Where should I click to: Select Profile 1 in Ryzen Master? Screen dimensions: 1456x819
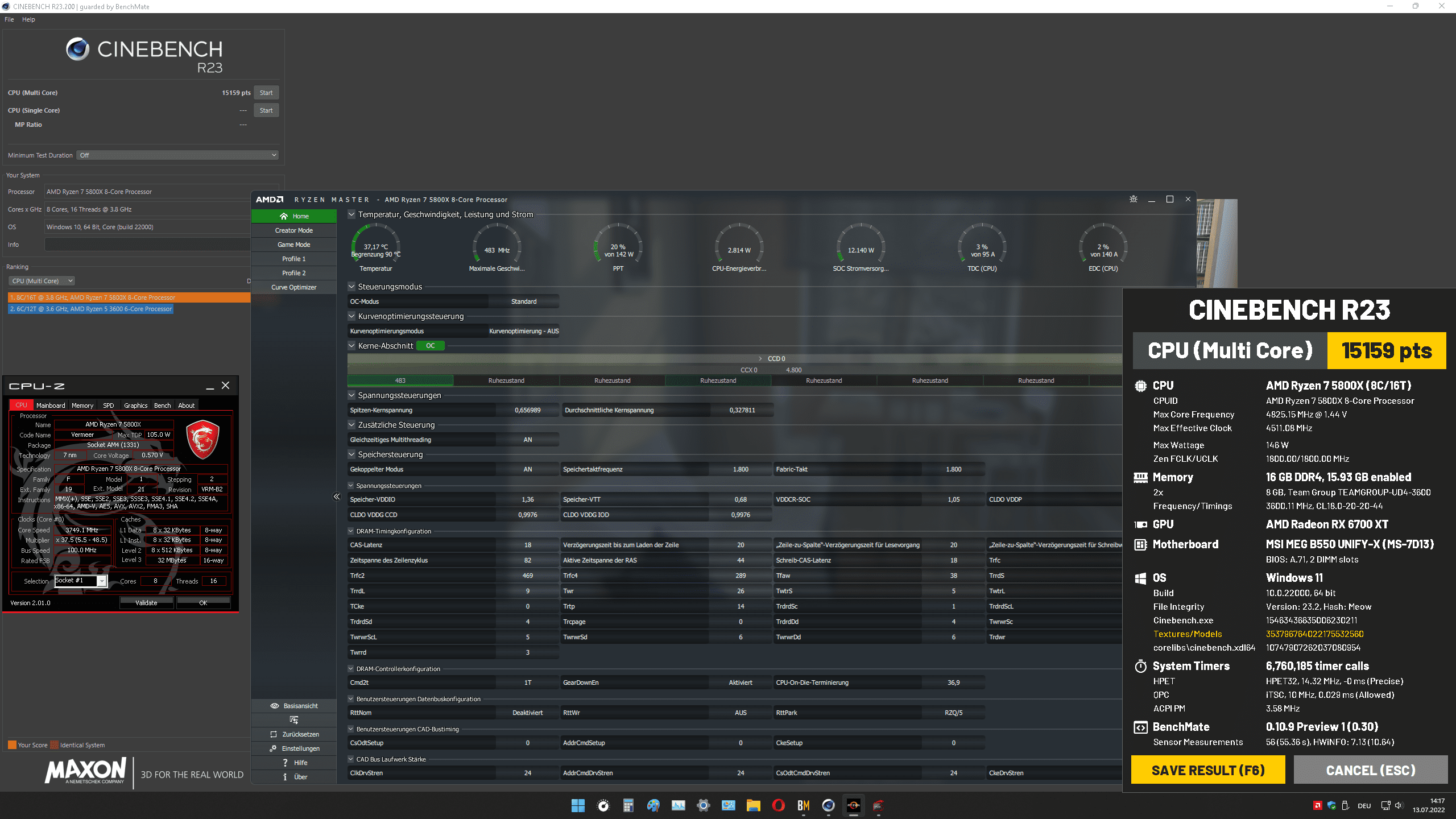pos(294,259)
